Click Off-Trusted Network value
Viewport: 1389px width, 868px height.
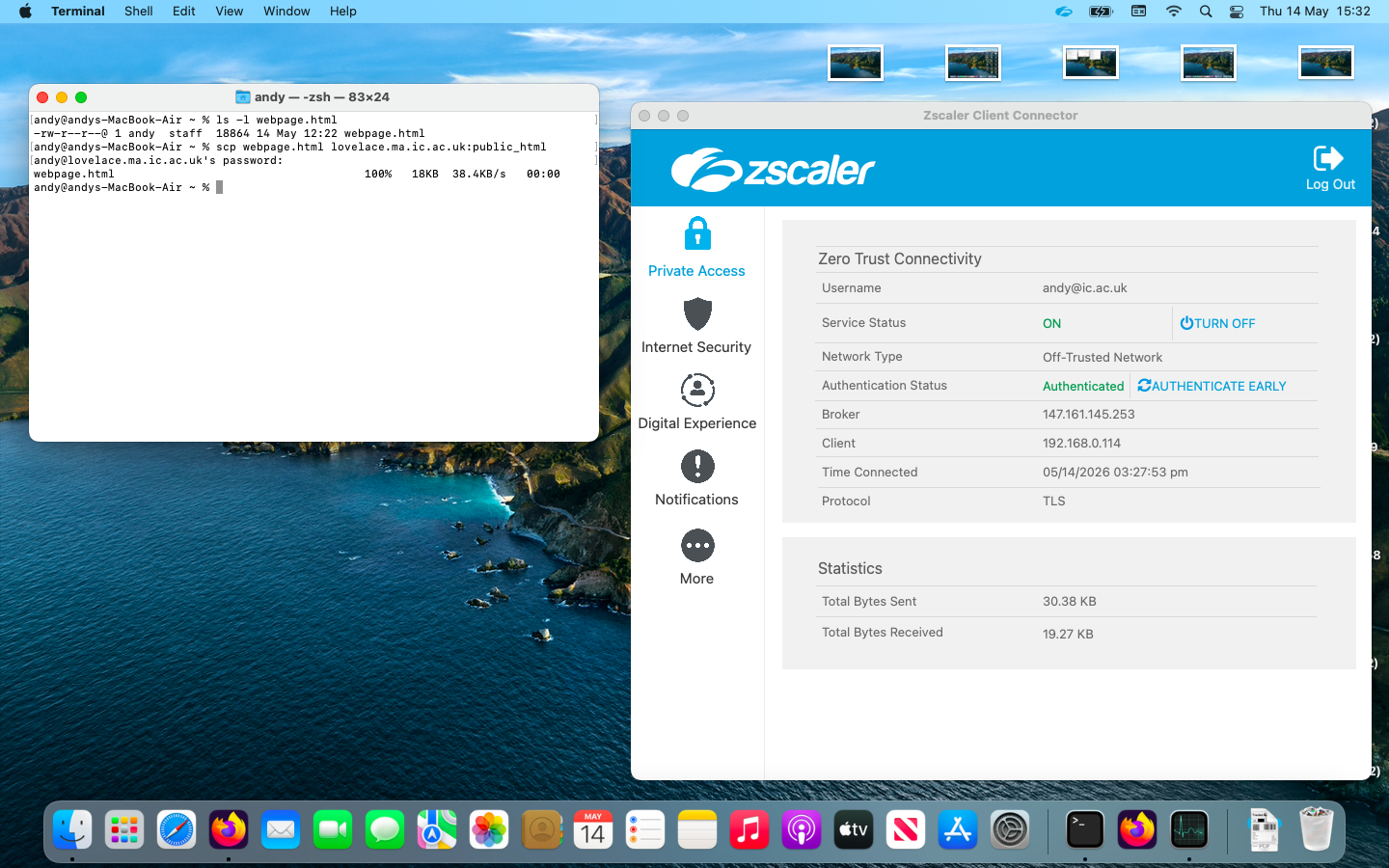pos(1102,357)
